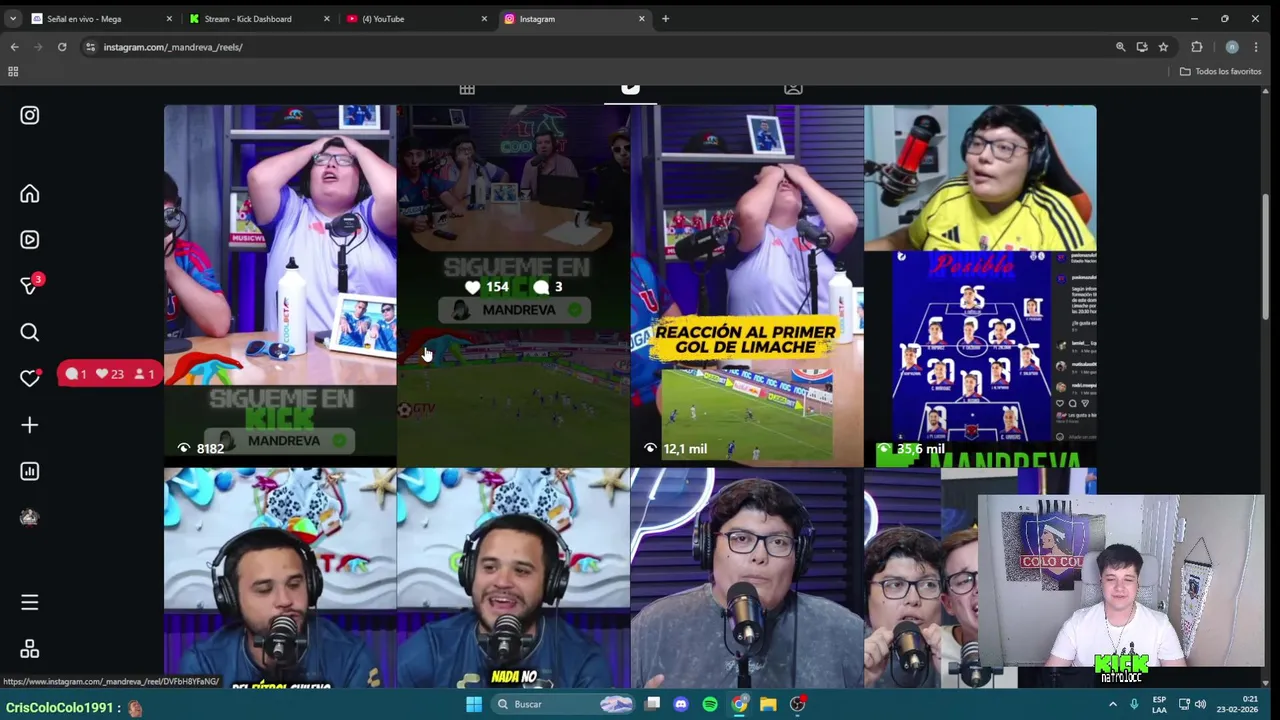Create new post with plus icon
This screenshot has height=720, width=1280.
coord(29,425)
